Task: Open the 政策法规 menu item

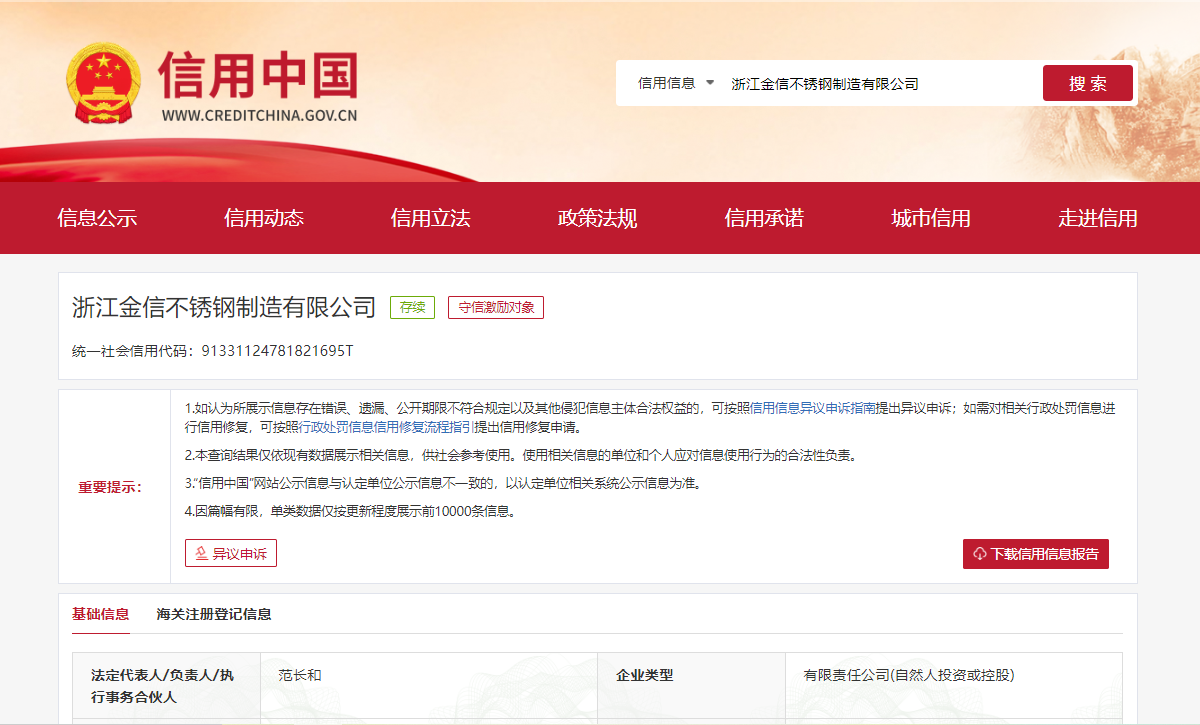Action: (x=597, y=218)
